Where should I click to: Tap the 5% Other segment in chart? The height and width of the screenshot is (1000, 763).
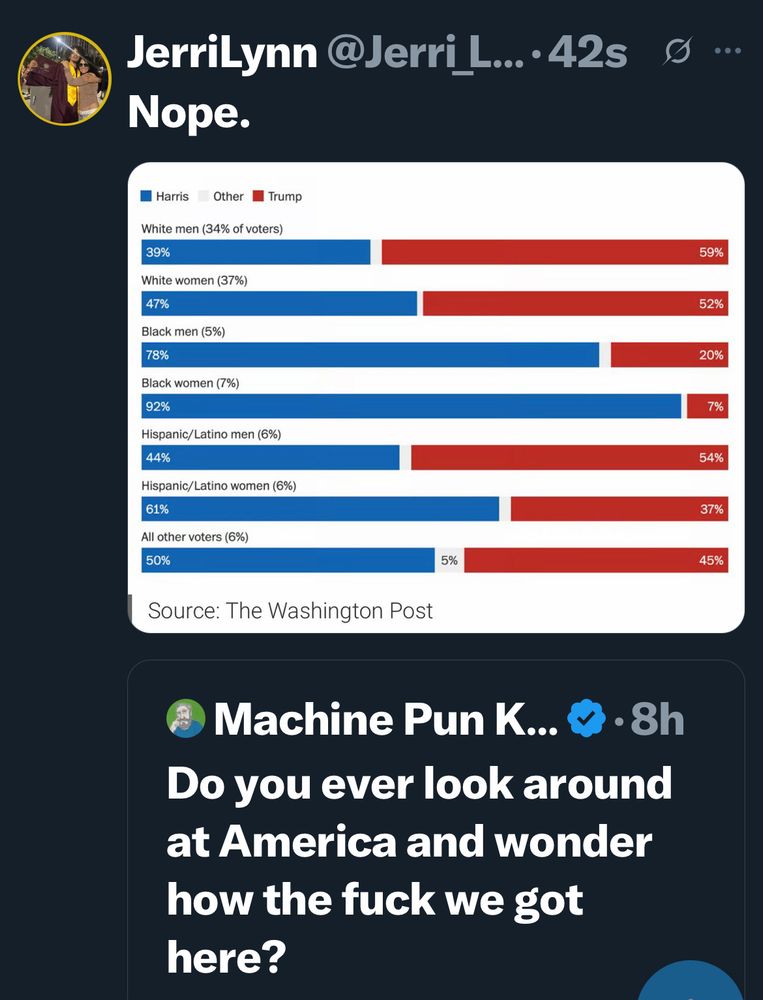449,560
